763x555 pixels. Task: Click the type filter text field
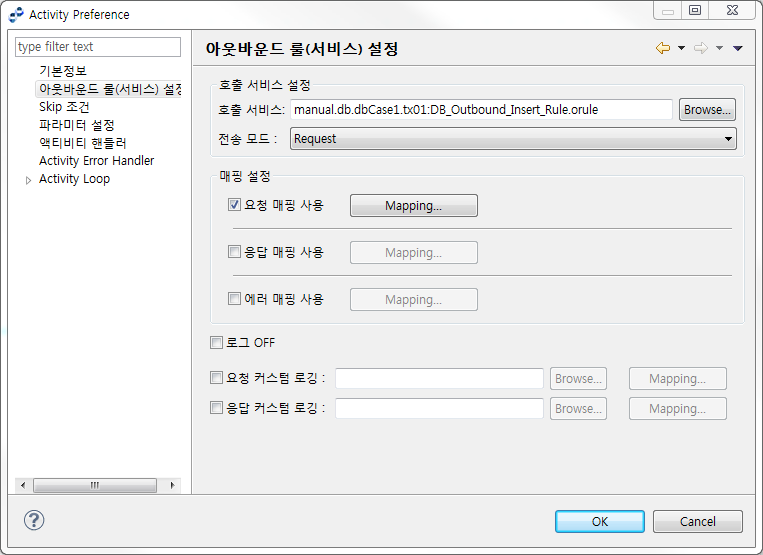coord(98,47)
